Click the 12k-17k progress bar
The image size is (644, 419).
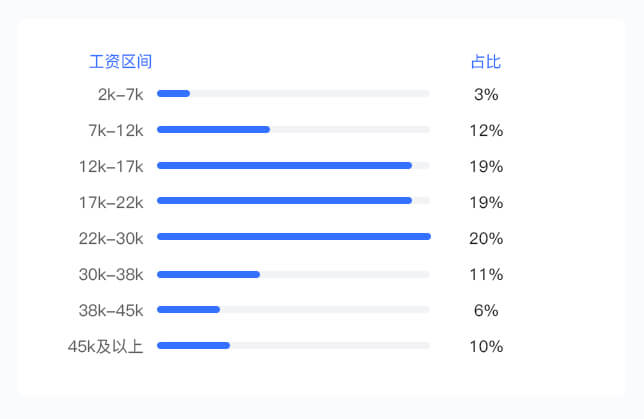tap(293, 166)
